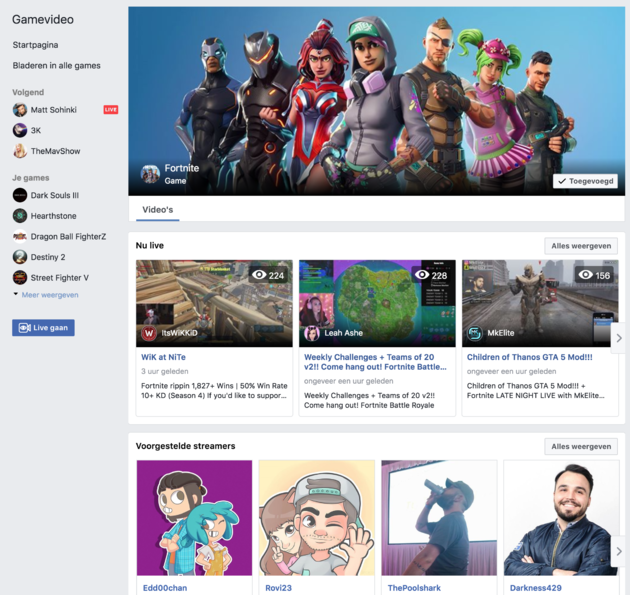Image resolution: width=630 pixels, height=595 pixels.
Task: Click the Matt Sohinki name
Action: [x=54, y=110]
